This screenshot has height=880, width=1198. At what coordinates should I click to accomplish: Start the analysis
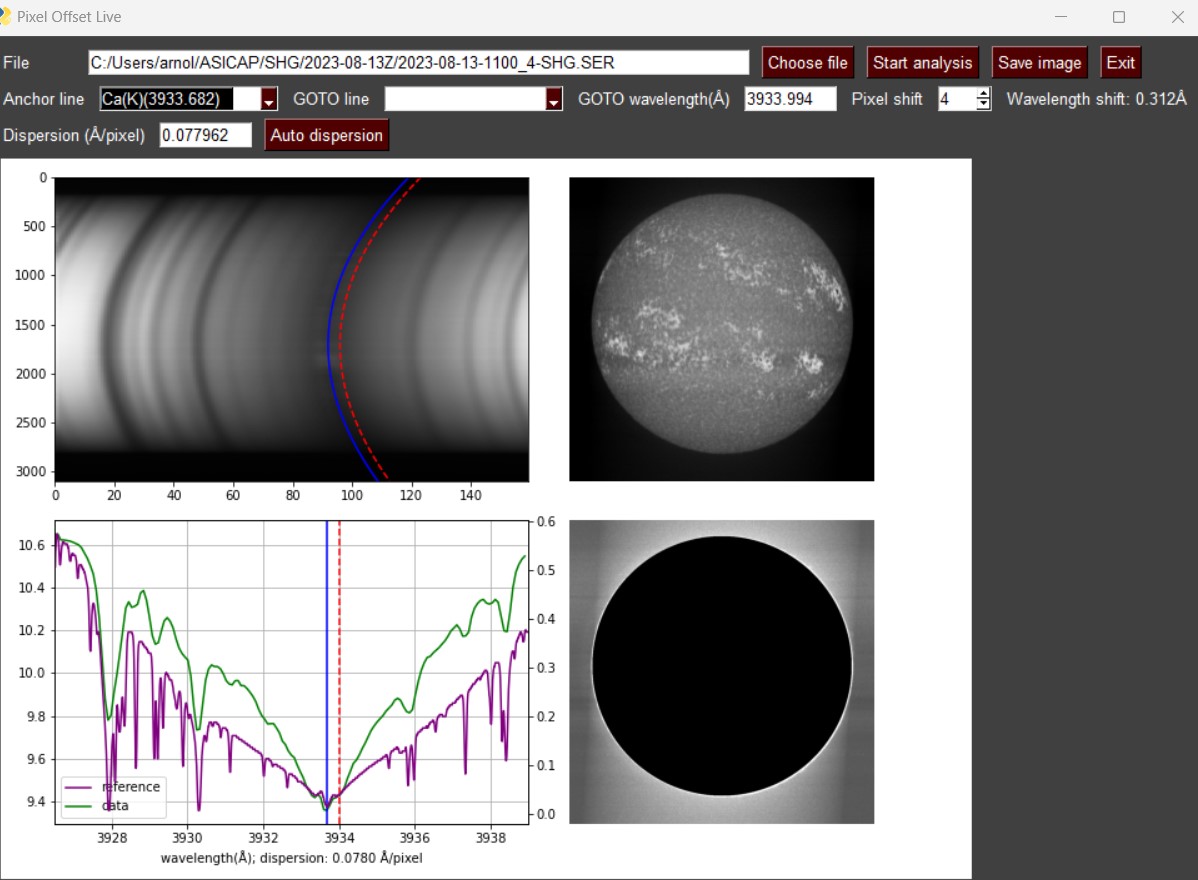click(x=921, y=63)
